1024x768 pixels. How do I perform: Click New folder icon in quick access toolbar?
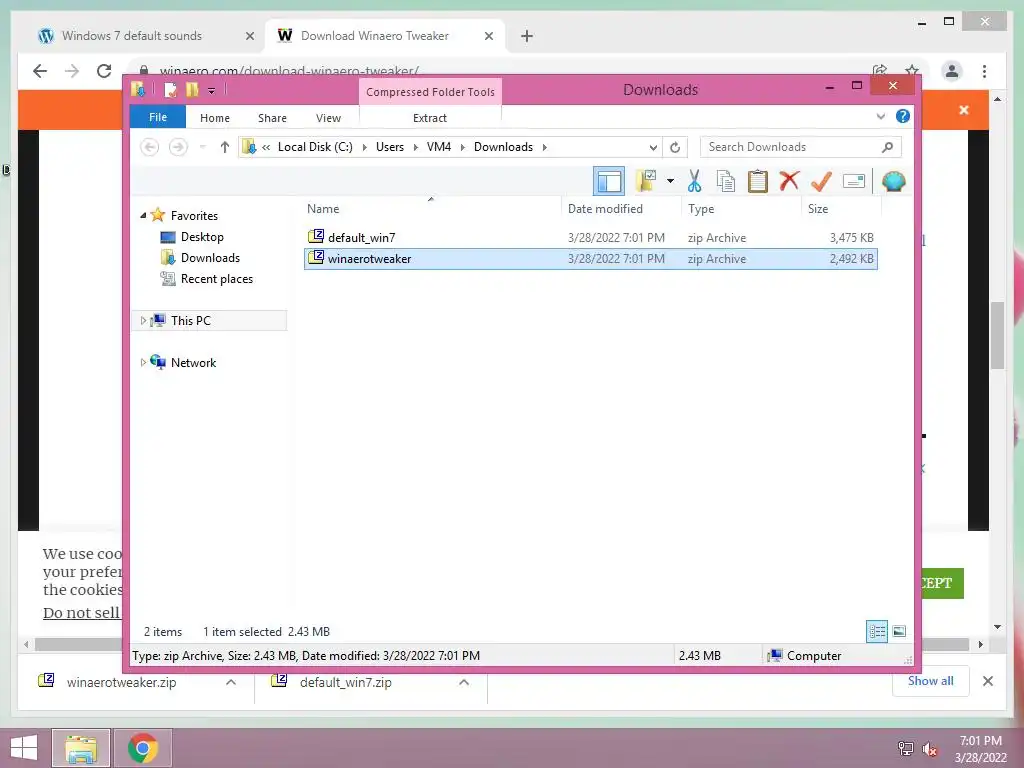click(192, 89)
